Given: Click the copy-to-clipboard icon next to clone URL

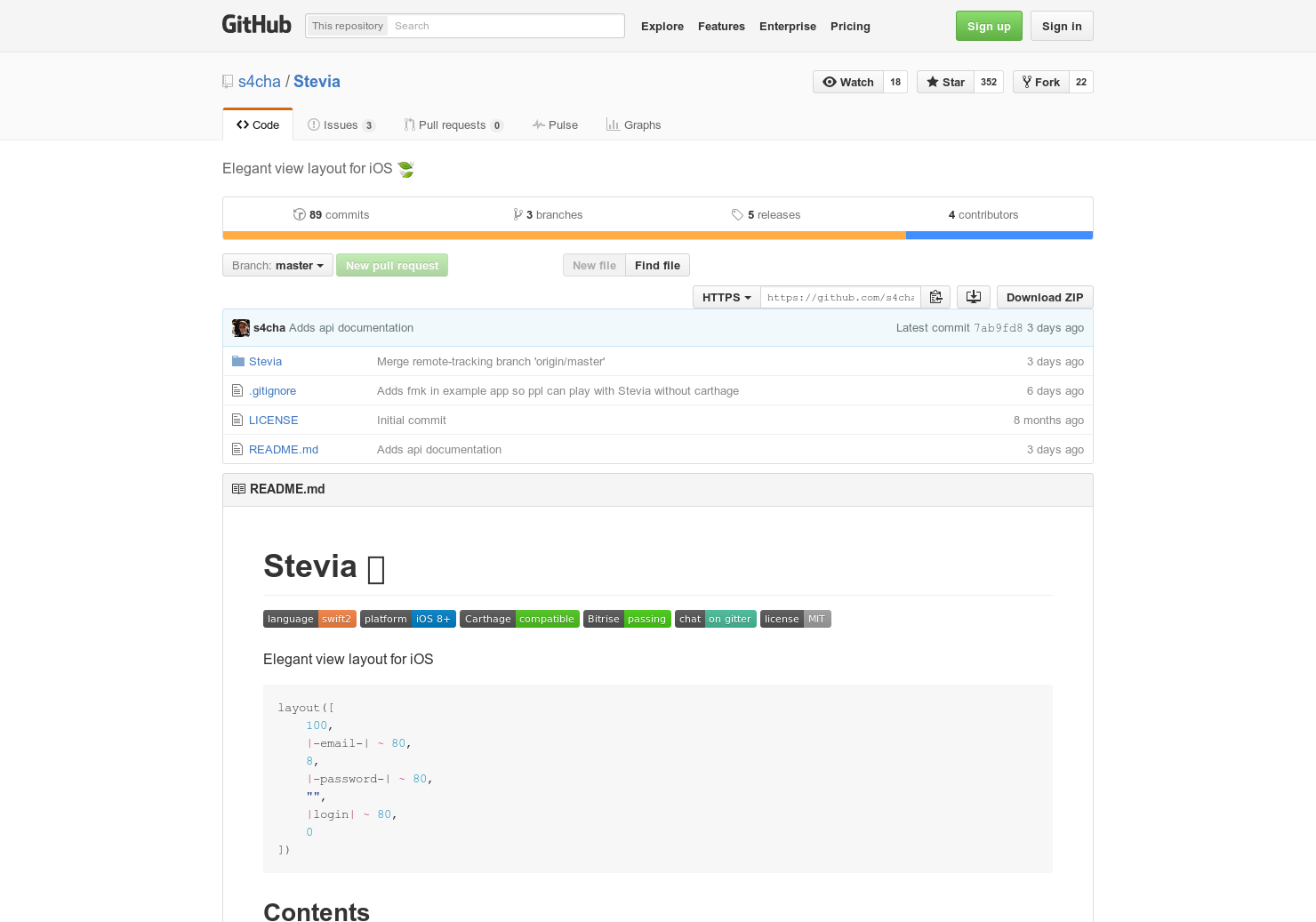Looking at the screenshot, I should (x=935, y=297).
